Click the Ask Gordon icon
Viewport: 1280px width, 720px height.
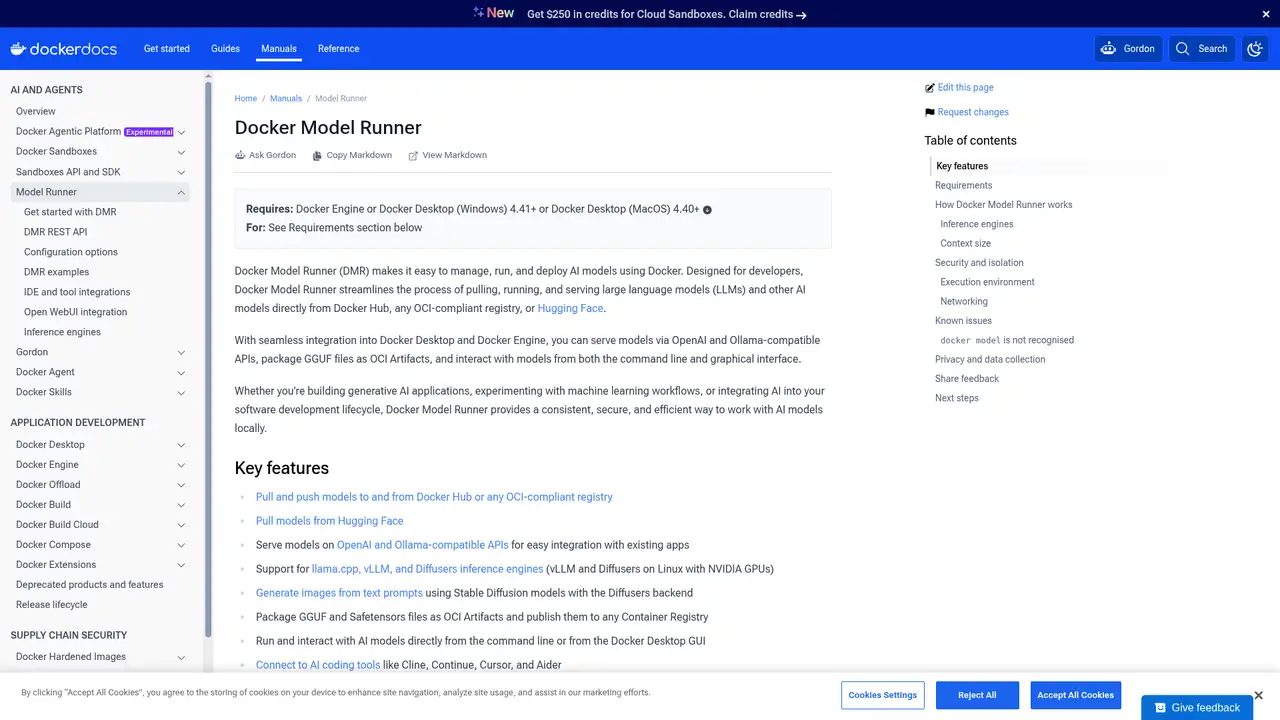pyautogui.click(x=240, y=156)
